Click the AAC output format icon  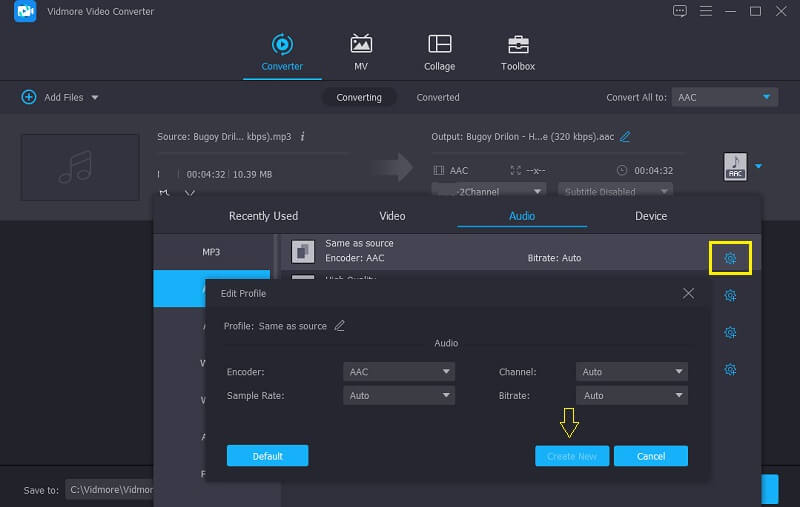tap(735, 167)
